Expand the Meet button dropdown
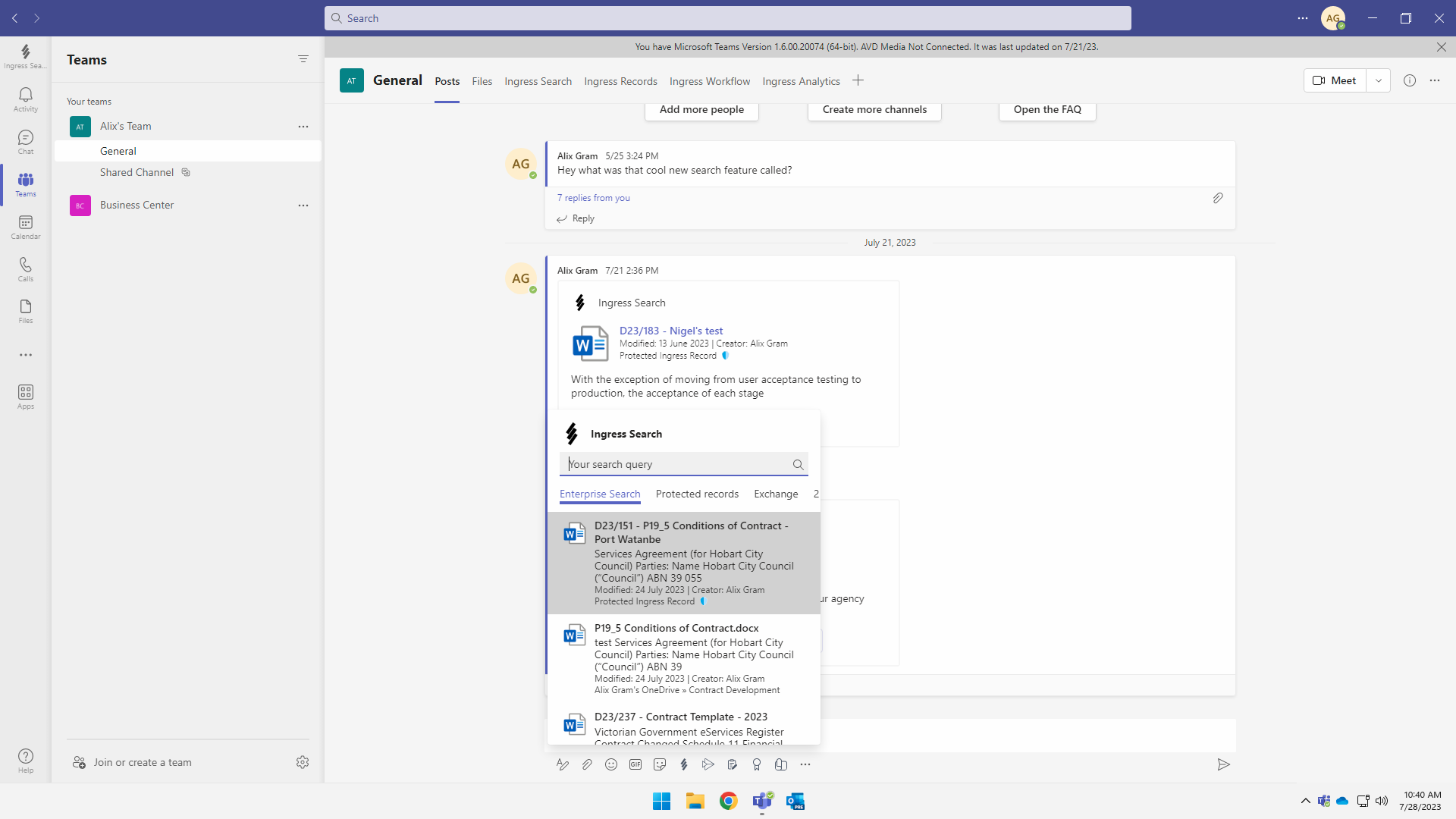1456x819 pixels. click(x=1378, y=80)
